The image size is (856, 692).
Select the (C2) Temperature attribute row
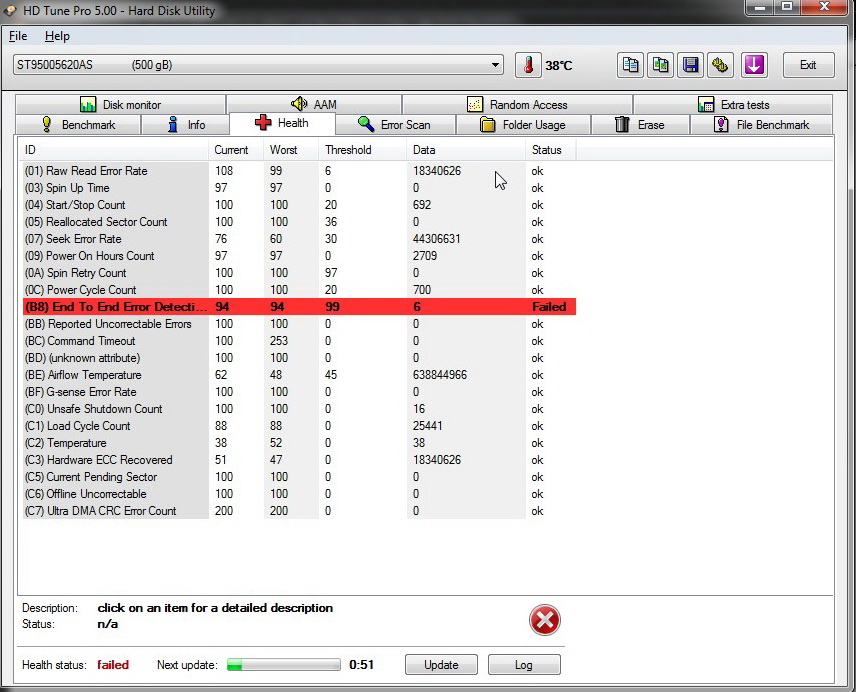pyautogui.click(x=299, y=443)
